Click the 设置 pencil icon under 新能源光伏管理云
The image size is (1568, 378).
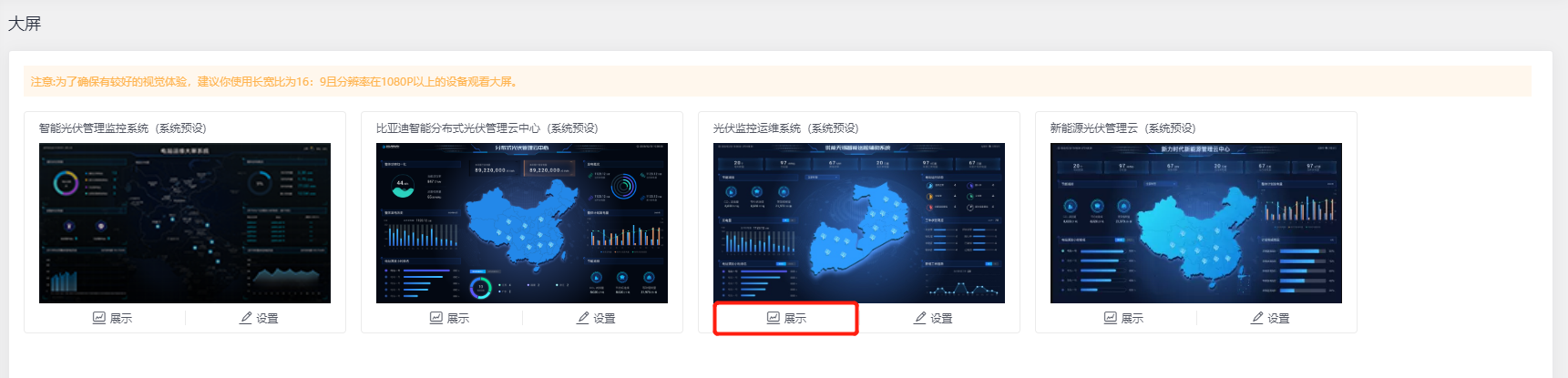pyautogui.click(x=1256, y=318)
